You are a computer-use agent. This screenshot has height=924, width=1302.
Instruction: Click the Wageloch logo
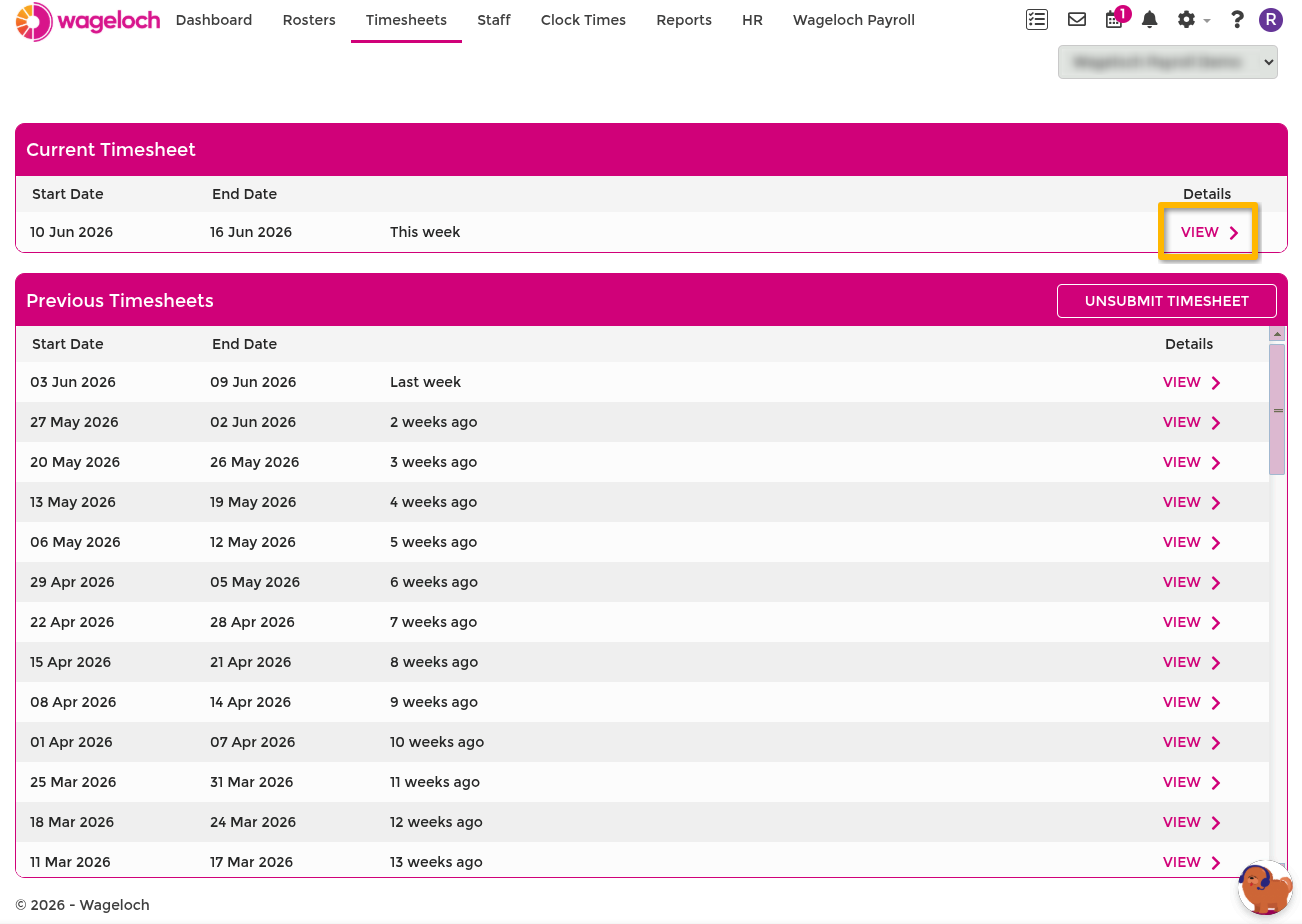coord(88,21)
